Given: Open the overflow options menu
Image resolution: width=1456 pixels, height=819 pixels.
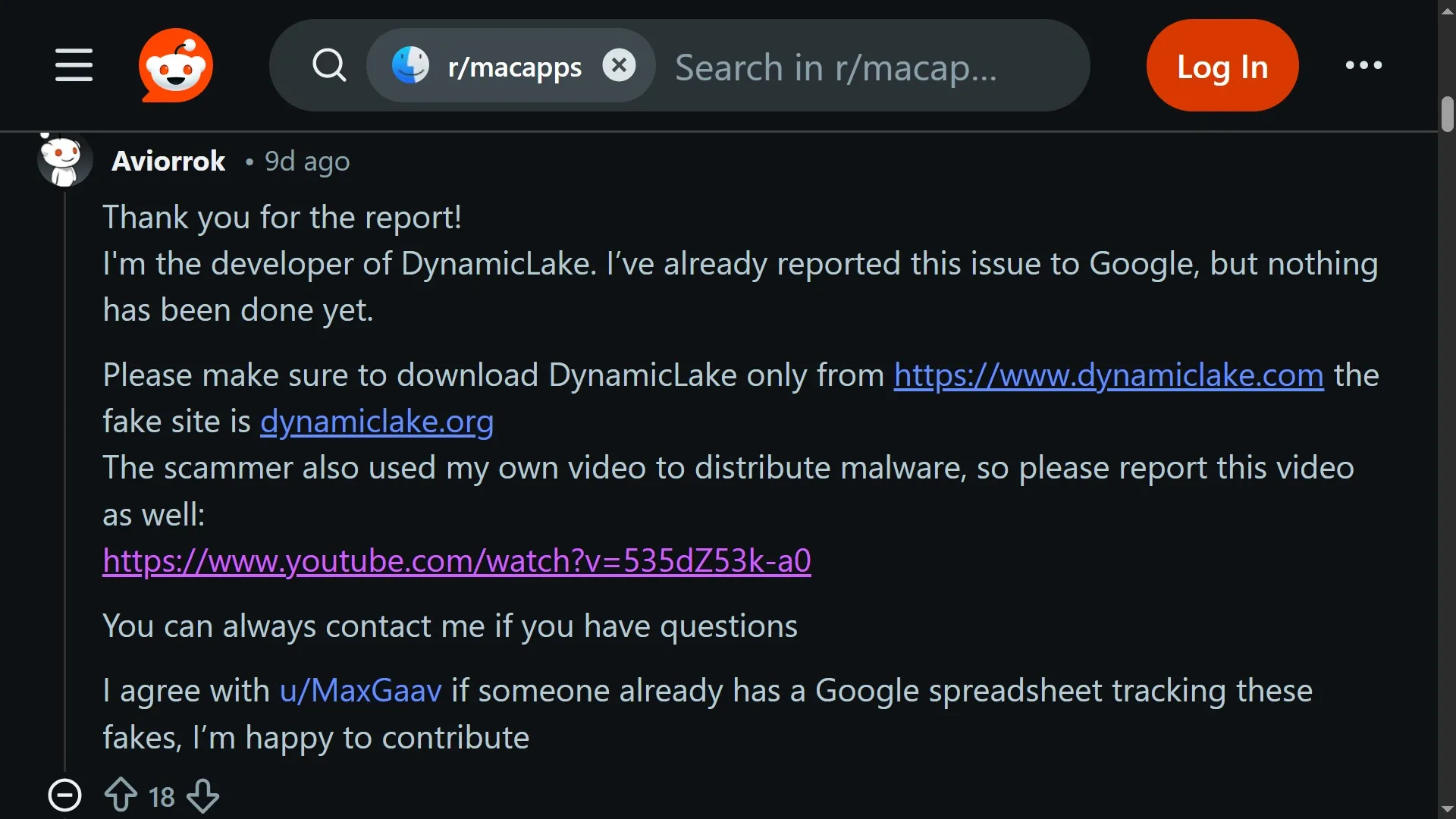Looking at the screenshot, I should coord(1361,66).
